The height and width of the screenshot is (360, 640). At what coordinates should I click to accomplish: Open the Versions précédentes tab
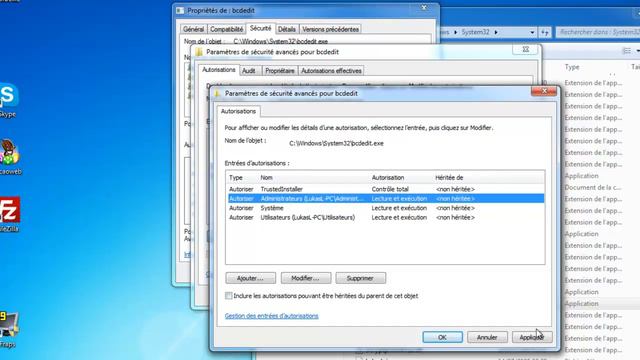330,29
